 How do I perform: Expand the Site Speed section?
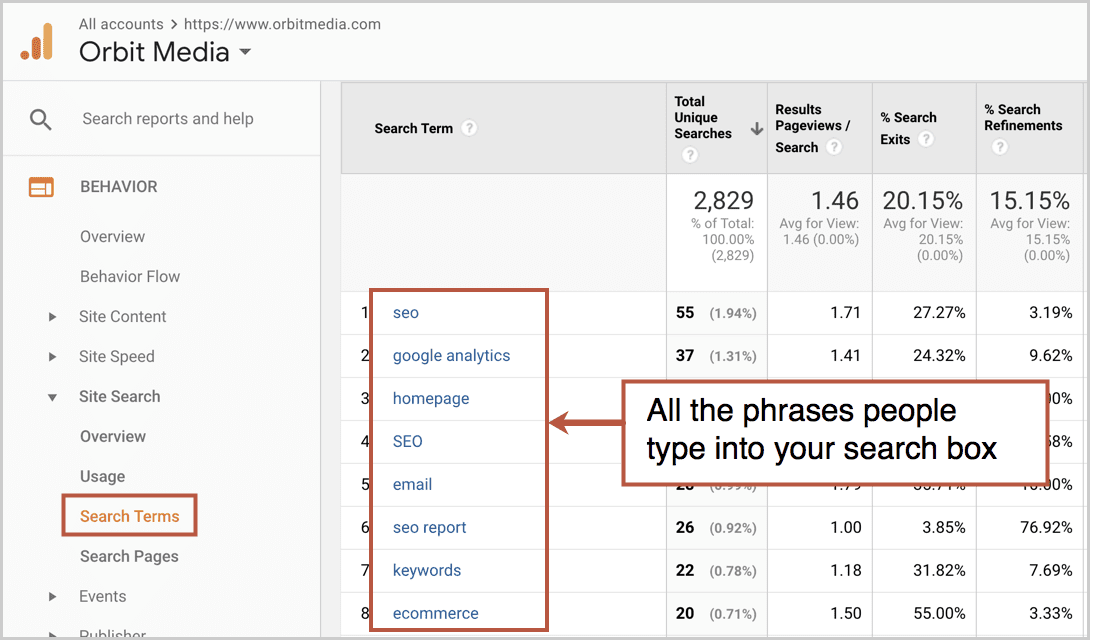(x=53, y=357)
